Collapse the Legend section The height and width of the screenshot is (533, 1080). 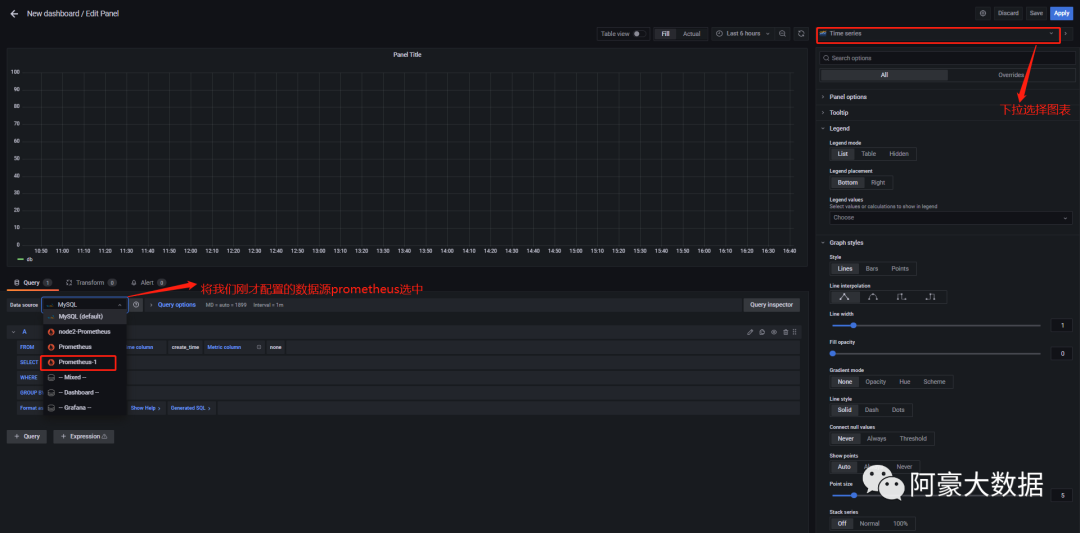click(839, 128)
